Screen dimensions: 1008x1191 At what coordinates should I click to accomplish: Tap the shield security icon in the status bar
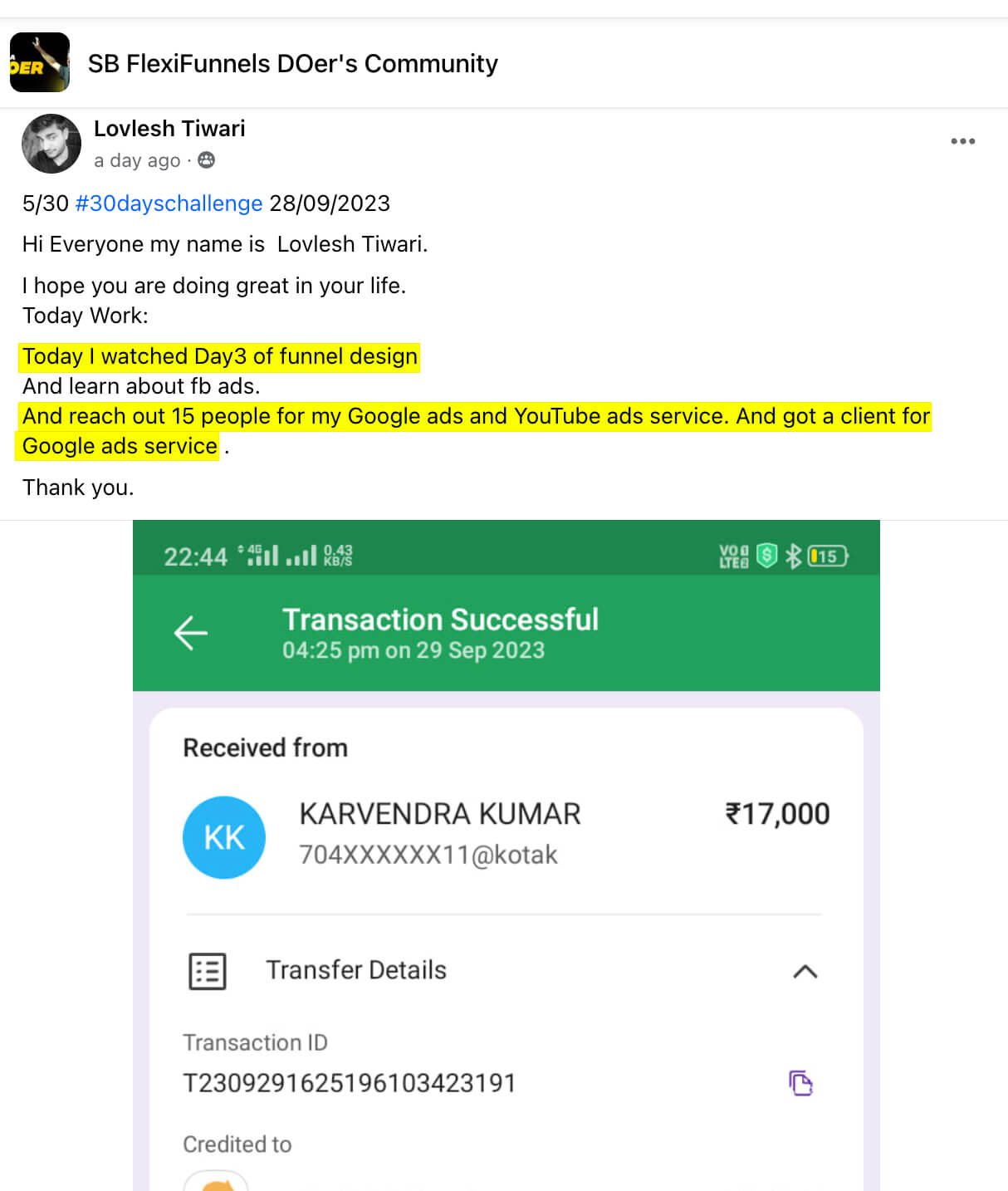764,555
